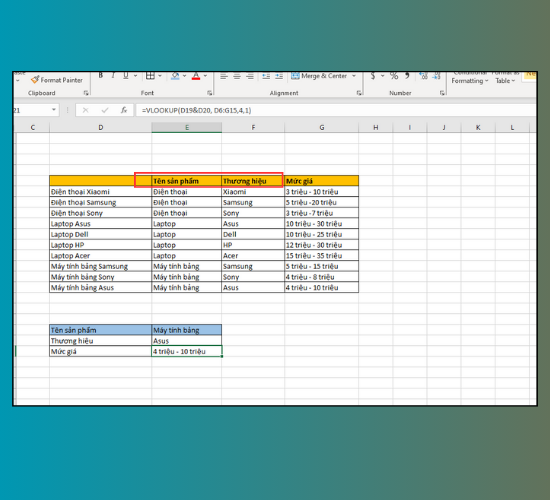Apply Percent style
Screen dimensions: 550x500
(394, 76)
